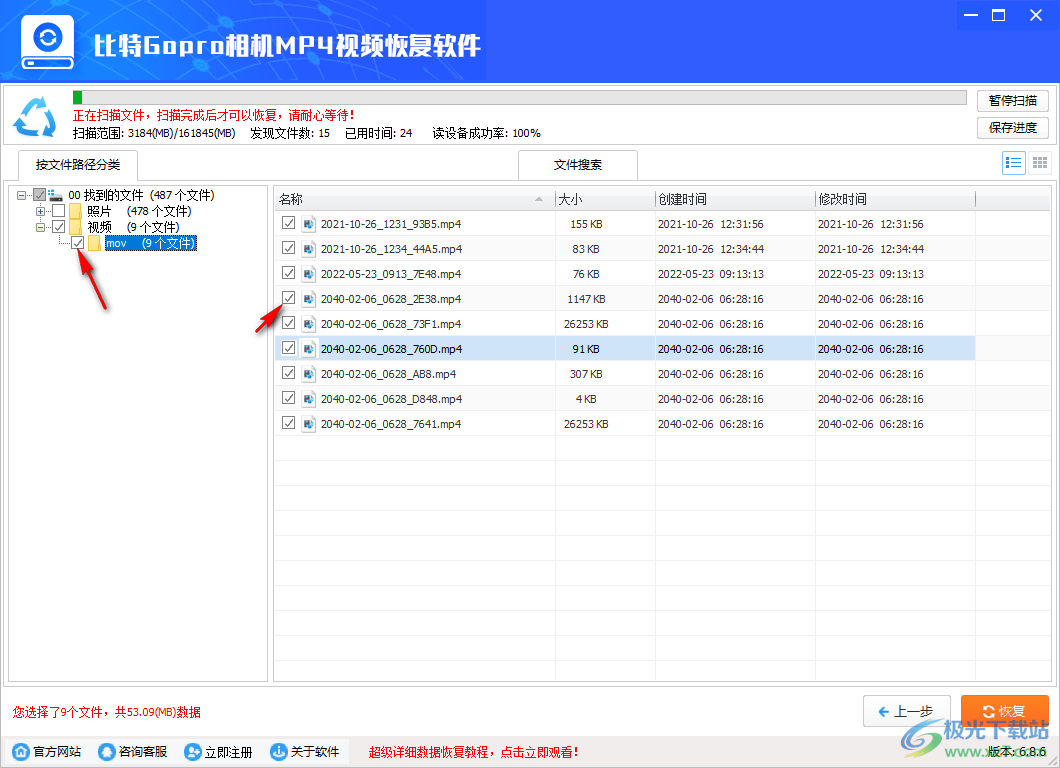Click the app logo drive icon
Screen dimensions: 1060x768
(x=47, y=42)
